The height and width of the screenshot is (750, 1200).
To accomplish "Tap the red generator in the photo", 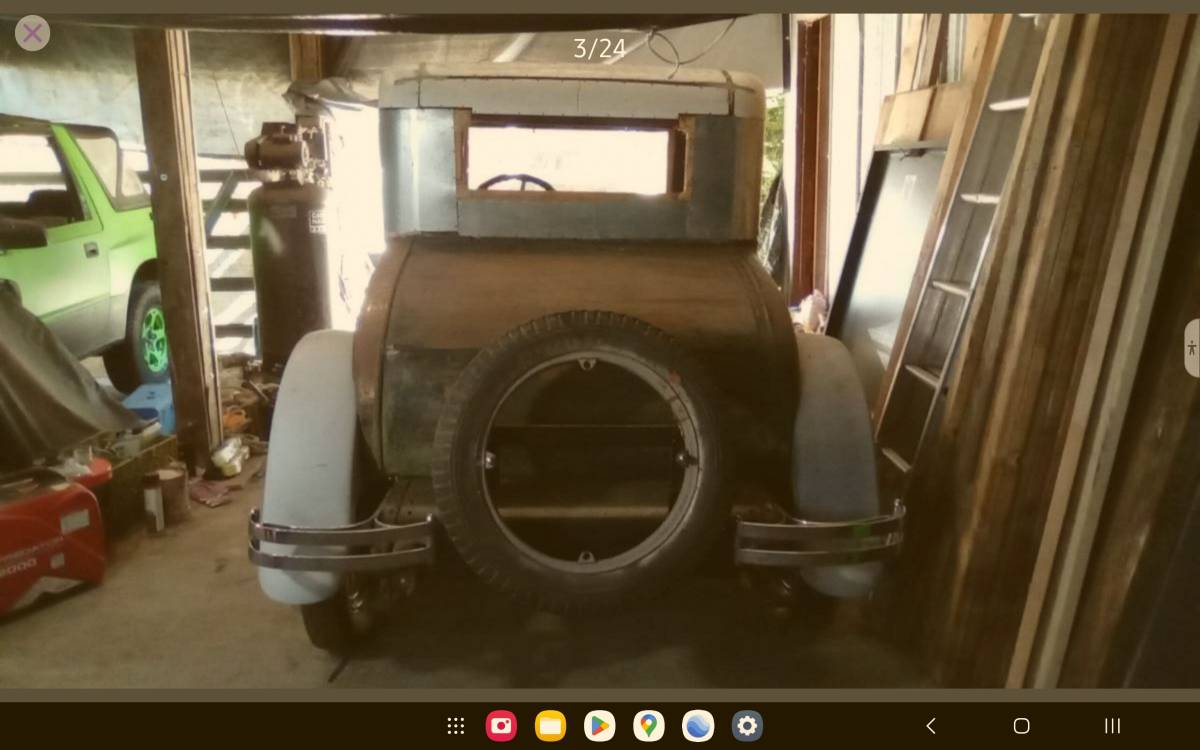I will [x=50, y=540].
